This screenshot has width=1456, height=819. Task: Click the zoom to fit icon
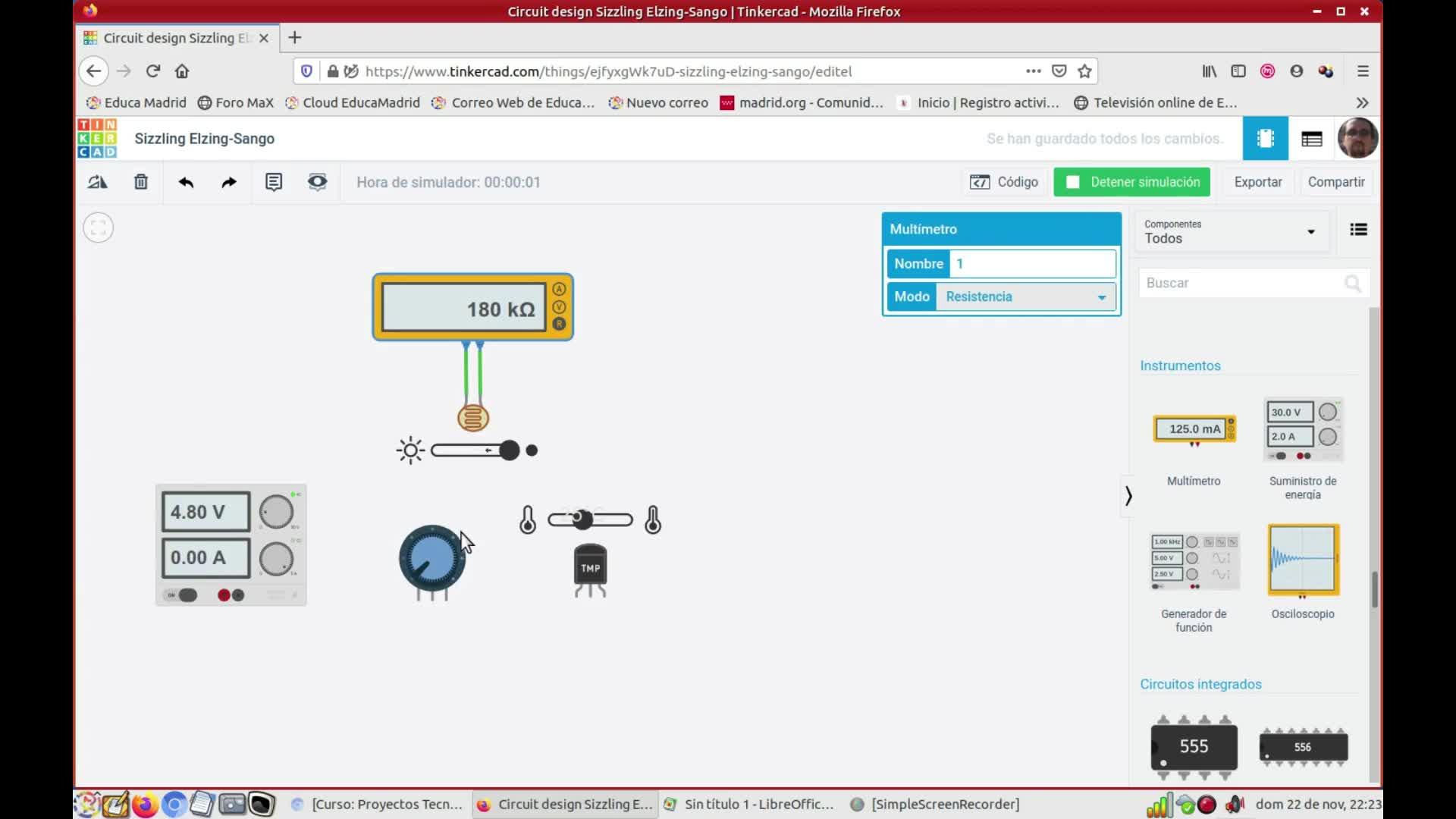tap(99, 227)
